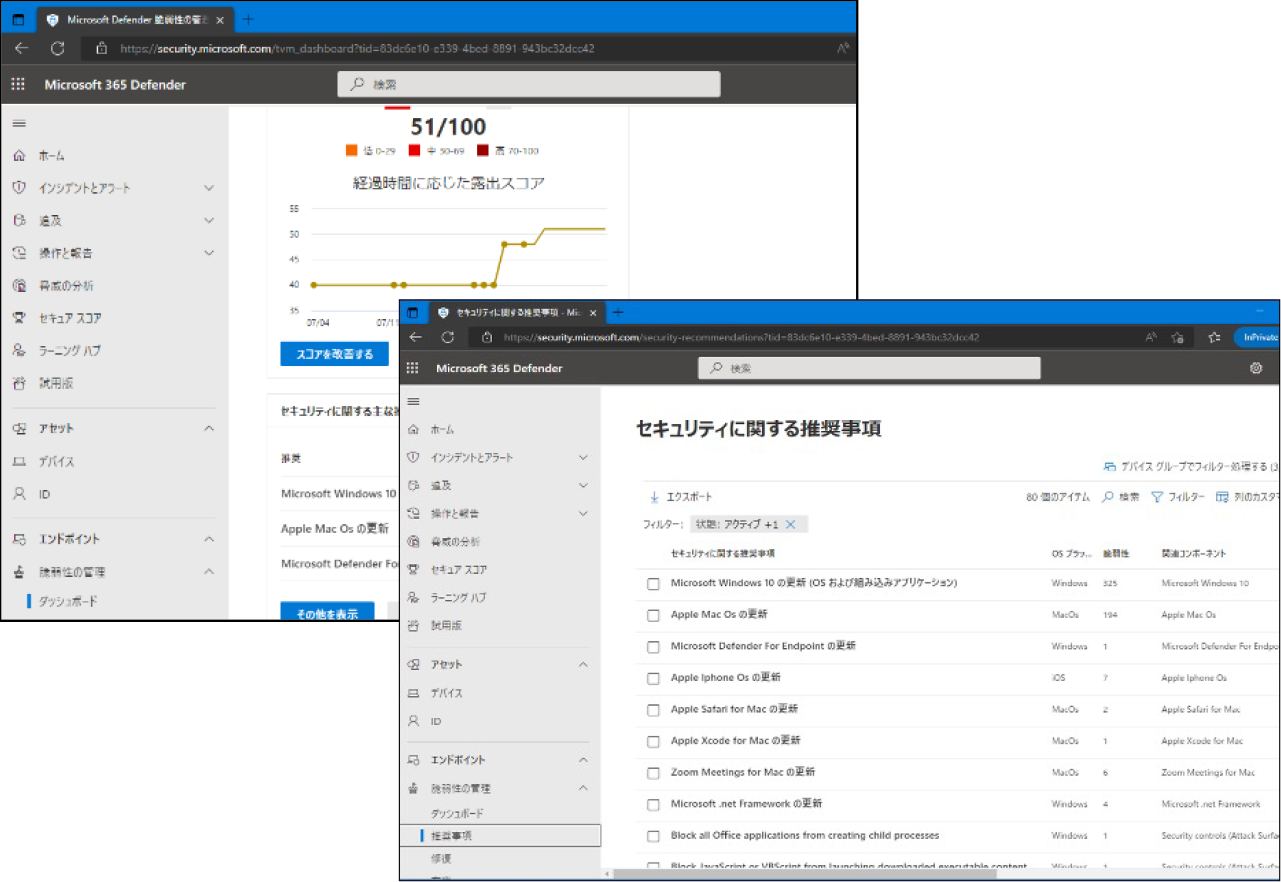Viewport: 1281px width, 882px height.
Task: Click refresh icon in front browser window
Action: [x=448, y=337]
